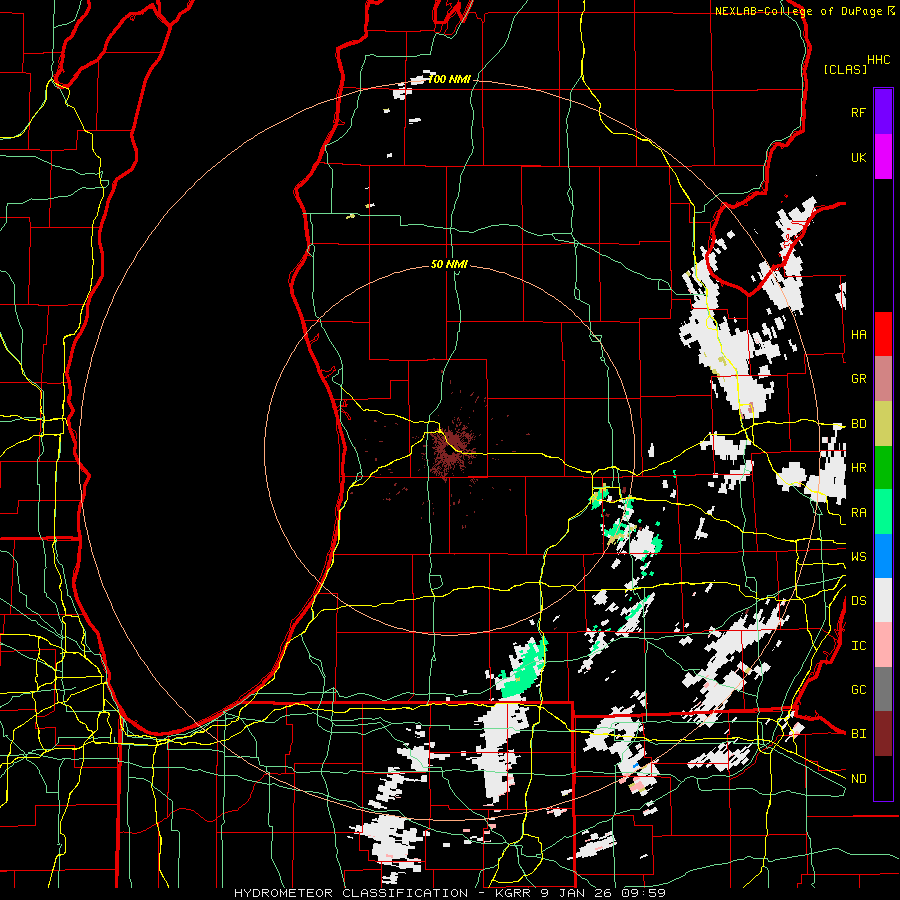Click the ND legend label
900x900 pixels.
coord(858,779)
